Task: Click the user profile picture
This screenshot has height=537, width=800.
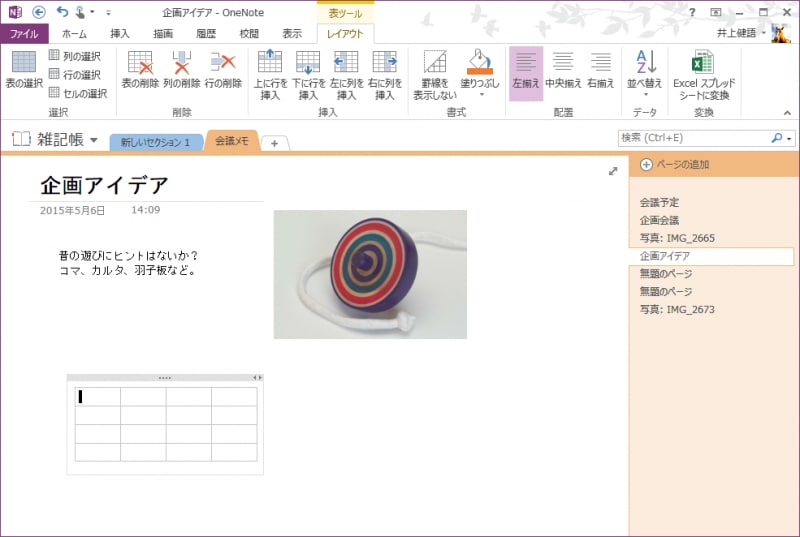Action: (781, 33)
